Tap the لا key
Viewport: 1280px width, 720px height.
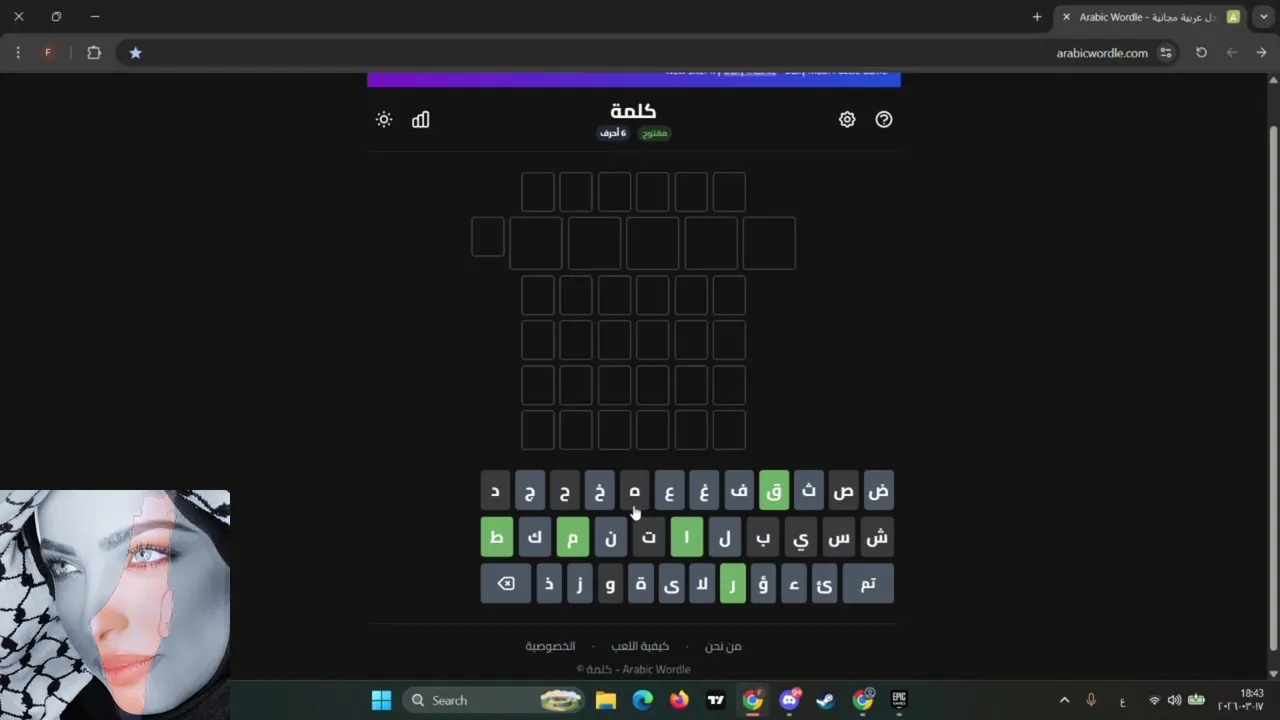point(702,584)
